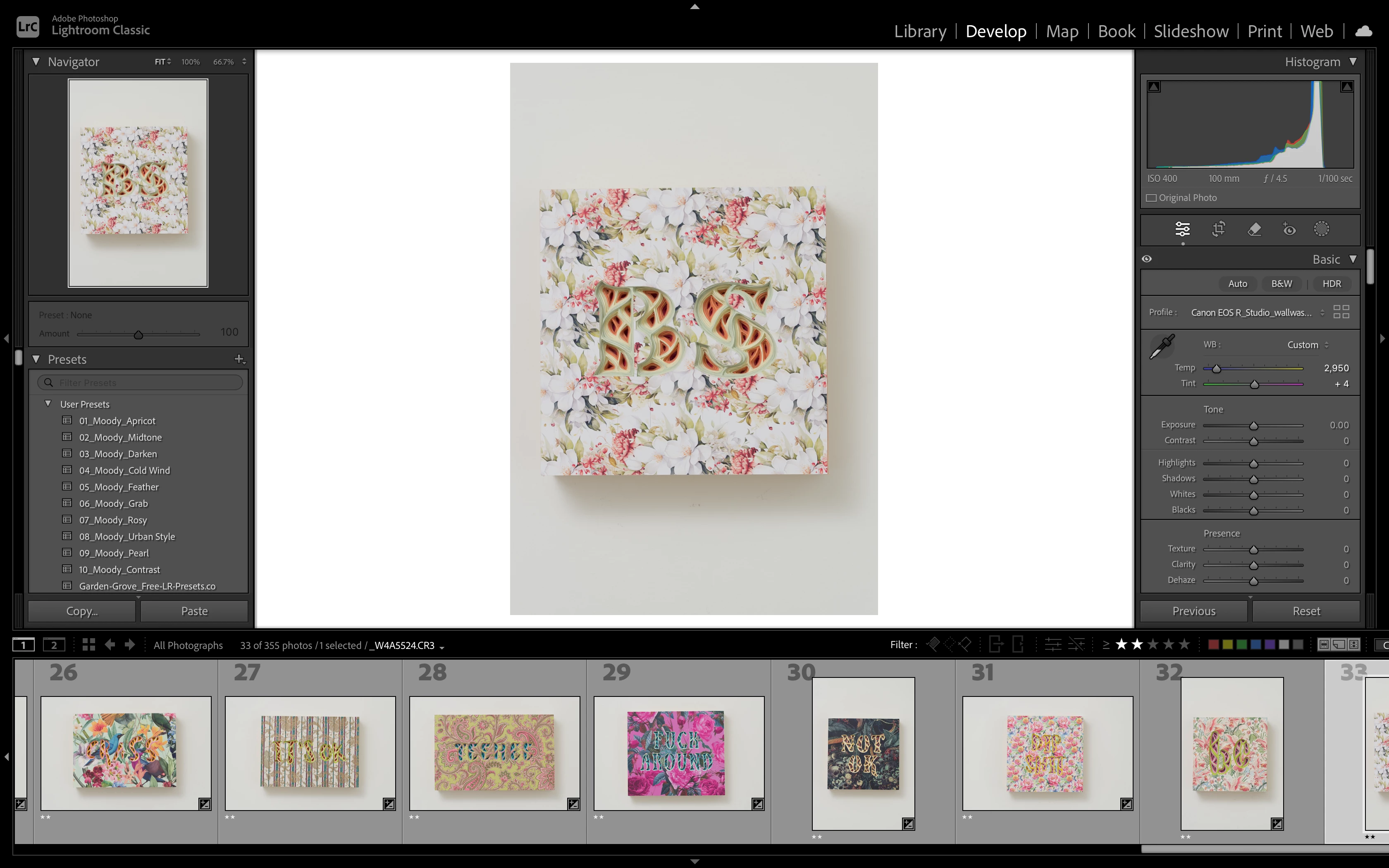The width and height of the screenshot is (1389, 868).
Task: Click the Reset button
Action: tap(1306, 611)
